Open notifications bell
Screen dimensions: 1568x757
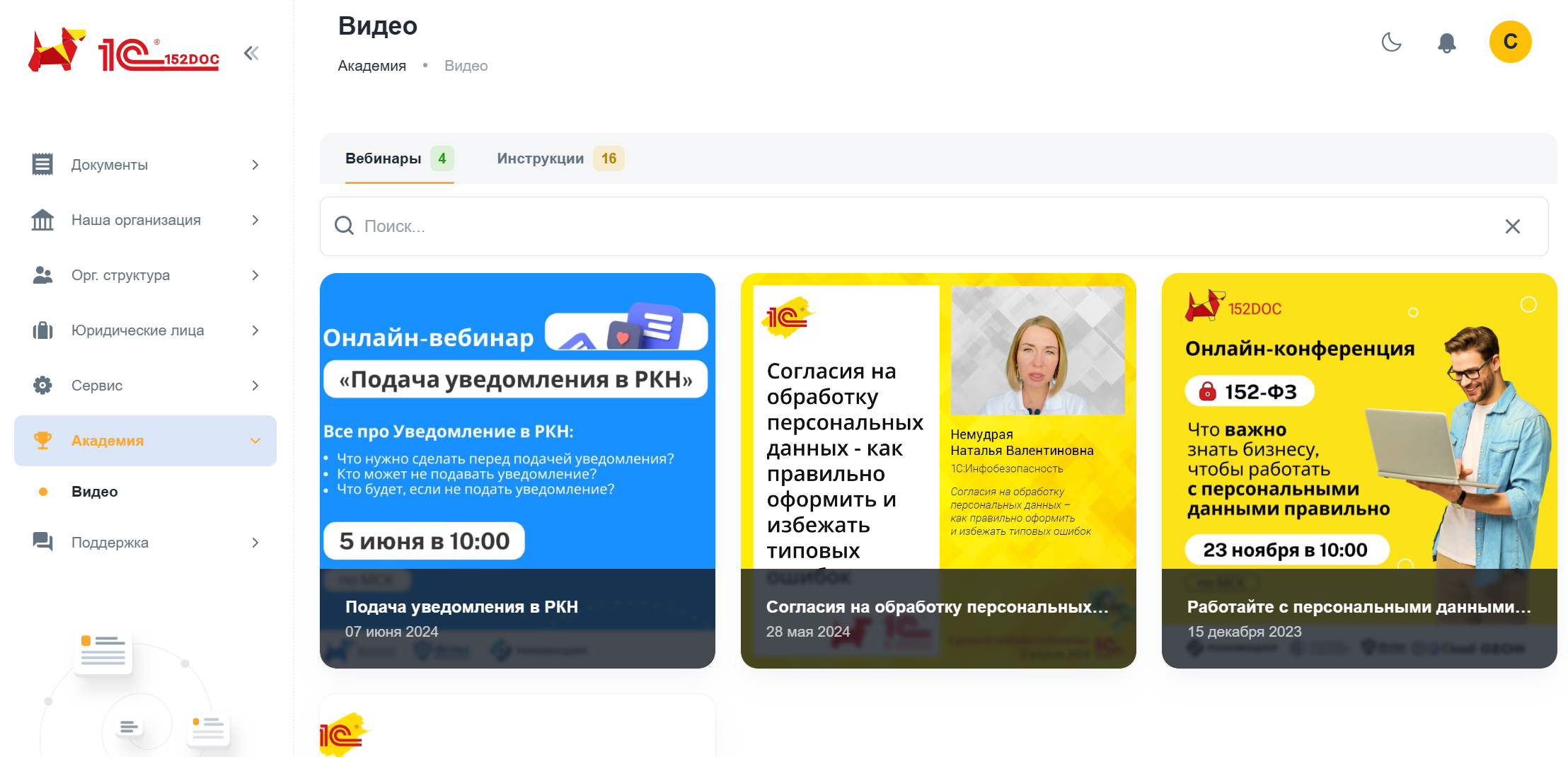click(1447, 43)
